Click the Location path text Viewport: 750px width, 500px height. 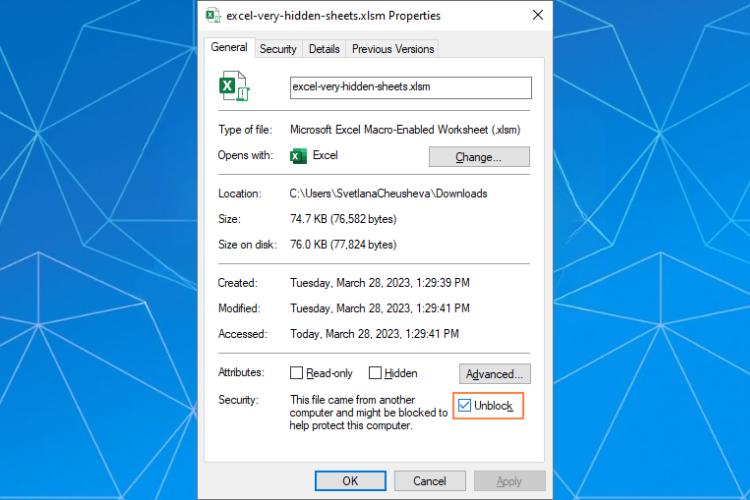[x=388, y=194]
